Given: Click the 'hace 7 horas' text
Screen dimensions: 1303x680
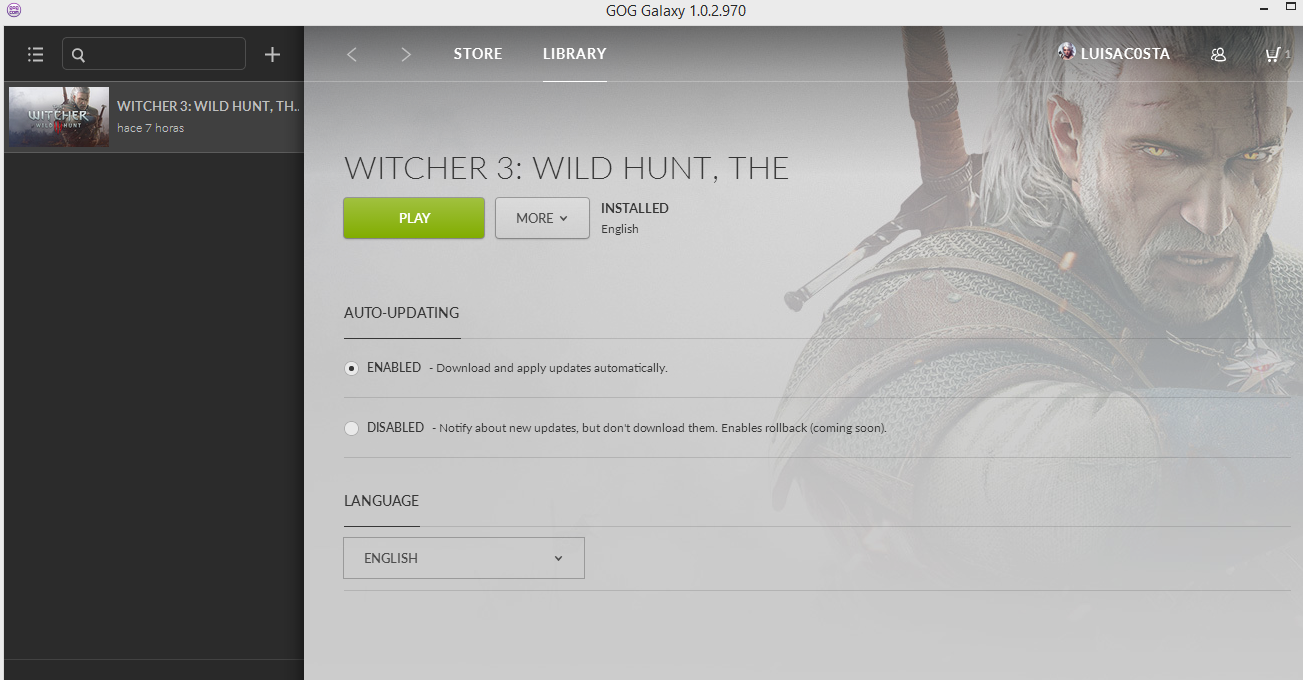Looking at the screenshot, I should point(150,128).
